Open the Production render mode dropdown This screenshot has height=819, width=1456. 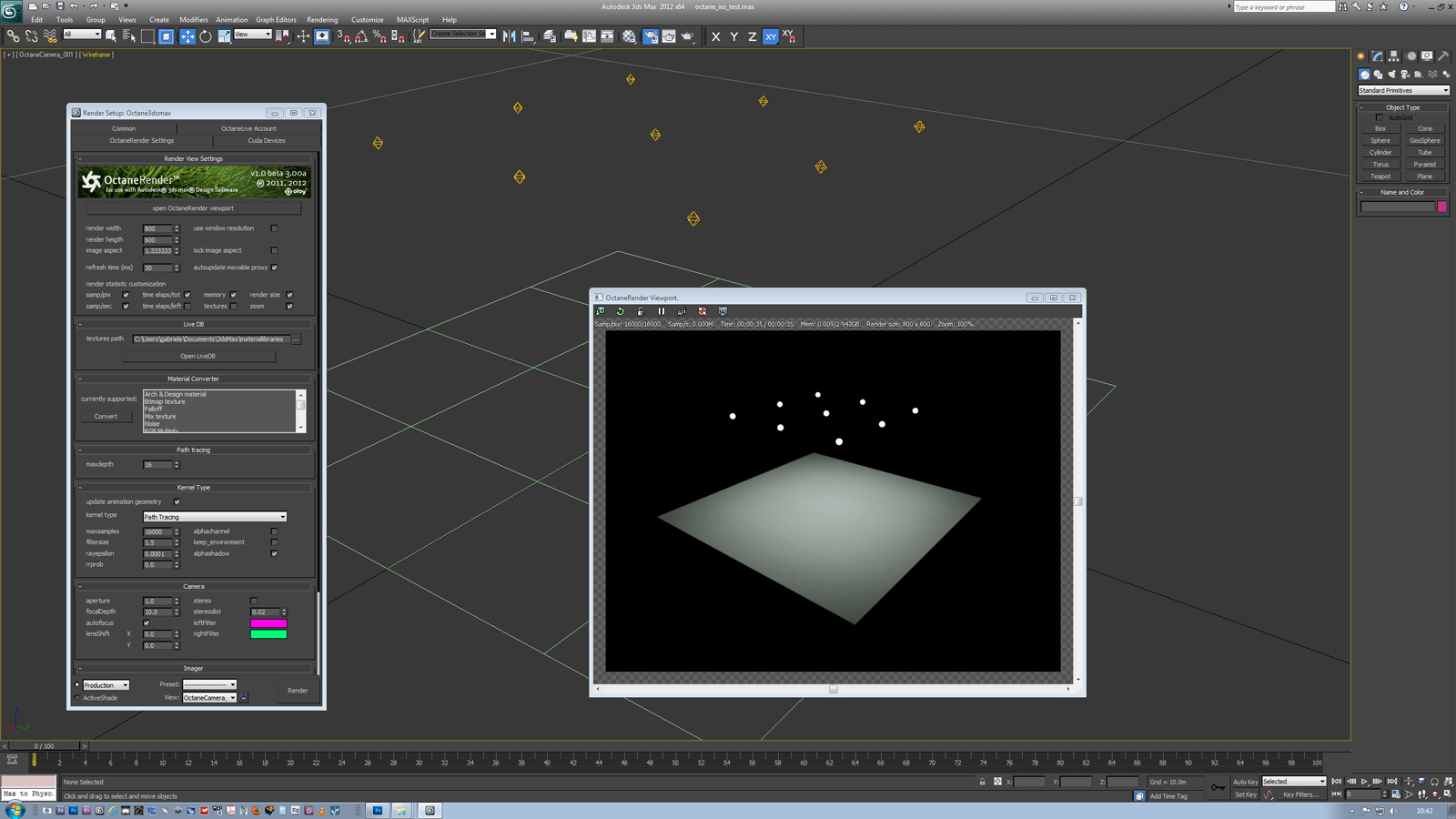pyautogui.click(x=106, y=685)
